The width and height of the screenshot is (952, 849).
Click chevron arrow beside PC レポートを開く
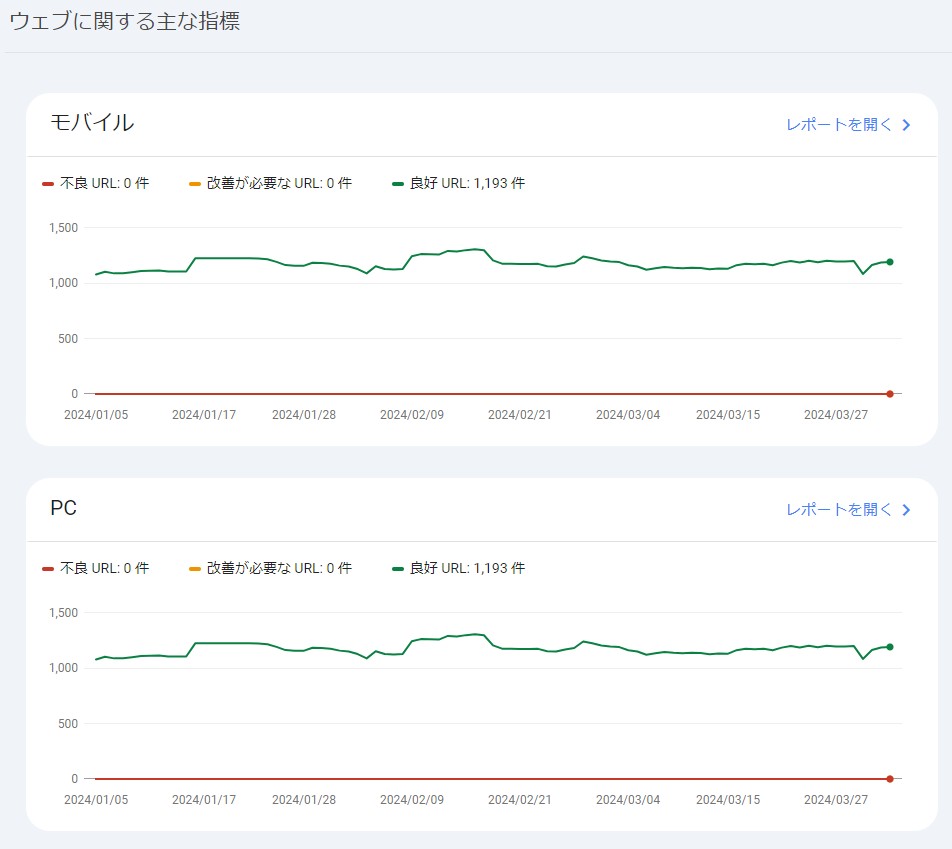point(906,510)
